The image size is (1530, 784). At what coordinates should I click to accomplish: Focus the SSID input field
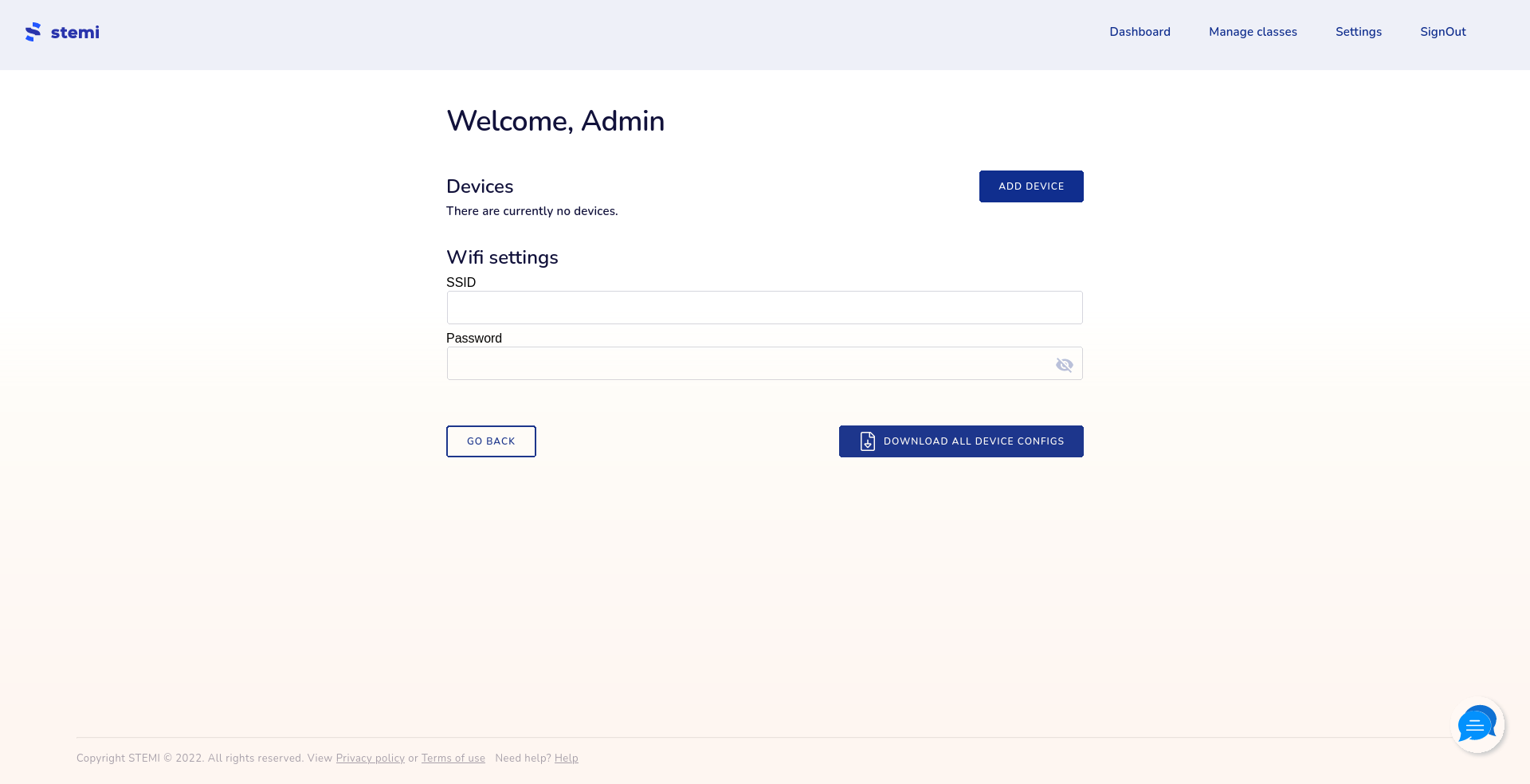[x=763, y=308]
